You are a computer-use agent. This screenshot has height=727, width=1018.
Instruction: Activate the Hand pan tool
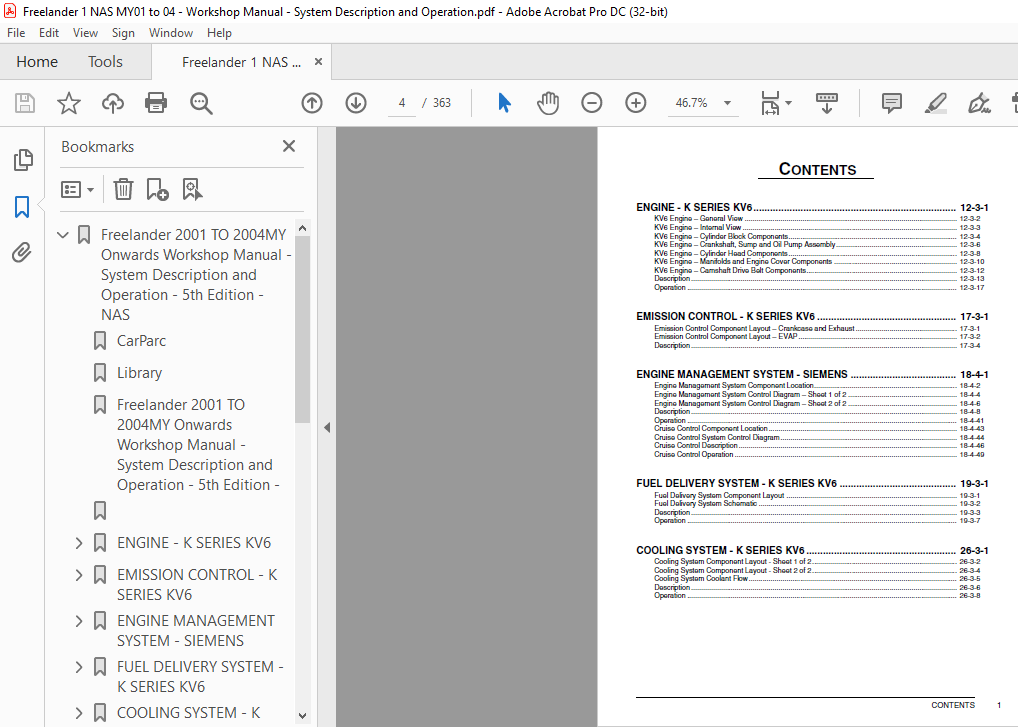tap(548, 103)
